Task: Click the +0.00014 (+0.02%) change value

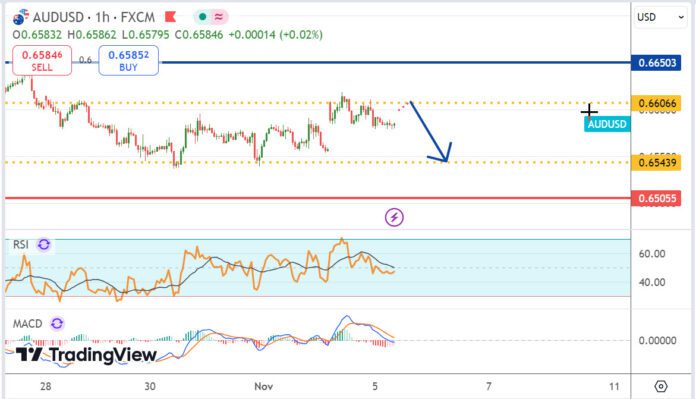Action: [x=276, y=35]
